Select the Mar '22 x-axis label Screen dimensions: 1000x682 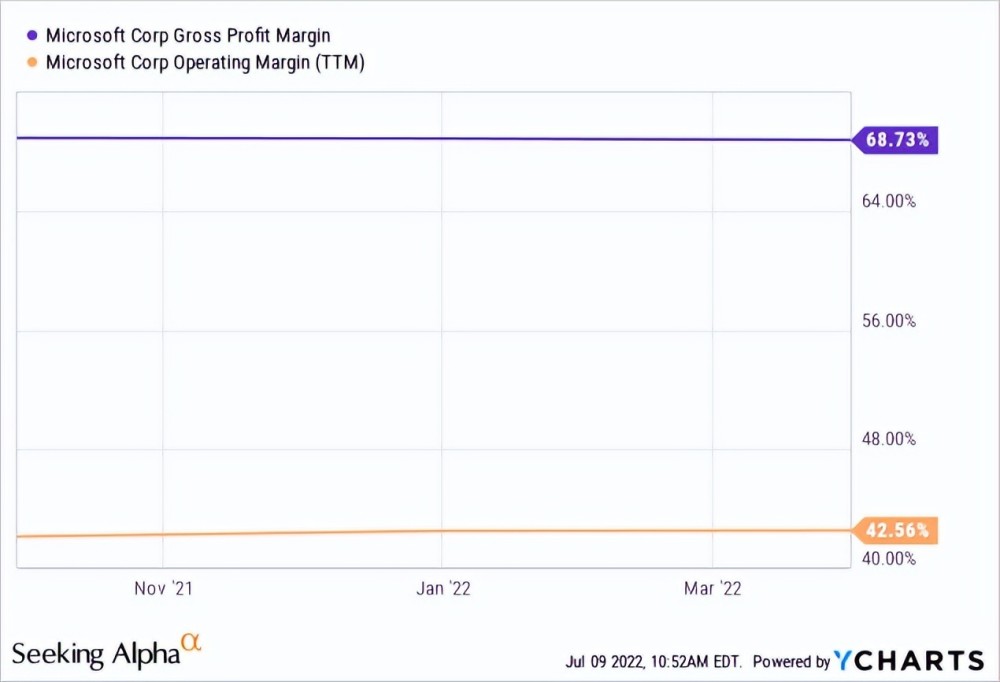(x=713, y=588)
